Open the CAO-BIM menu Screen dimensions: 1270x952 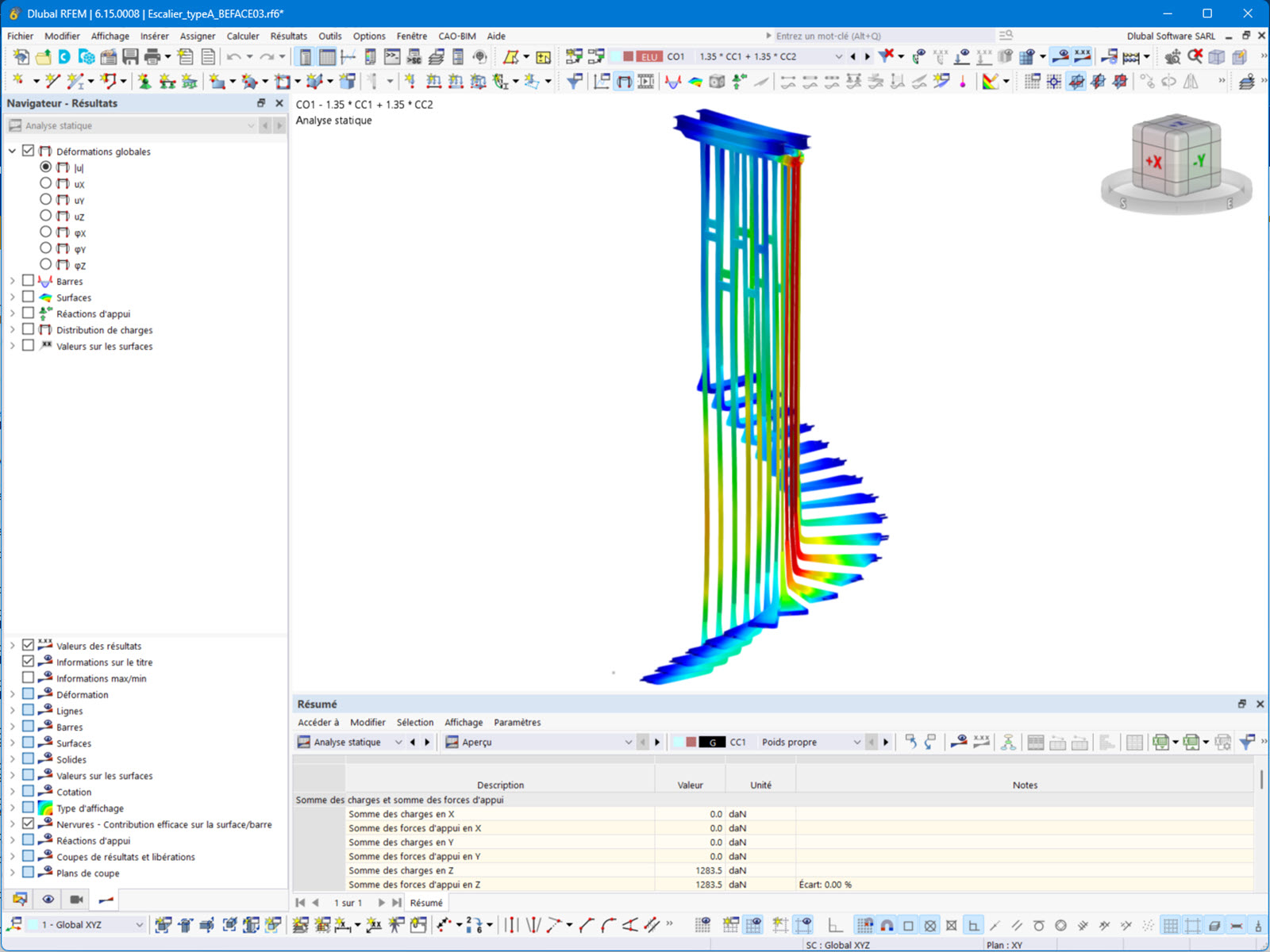pyautogui.click(x=457, y=36)
